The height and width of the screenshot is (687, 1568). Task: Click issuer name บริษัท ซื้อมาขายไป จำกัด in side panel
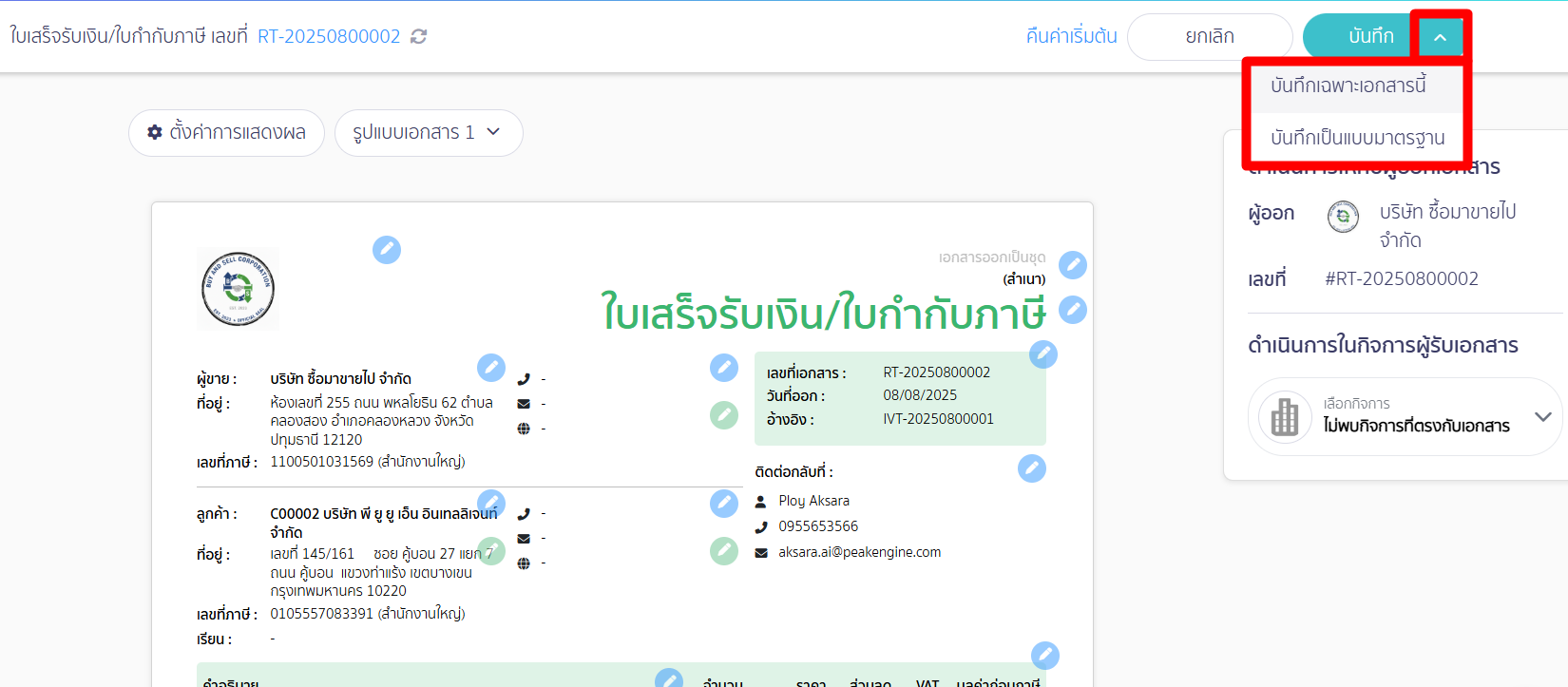[x=1448, y=225]
